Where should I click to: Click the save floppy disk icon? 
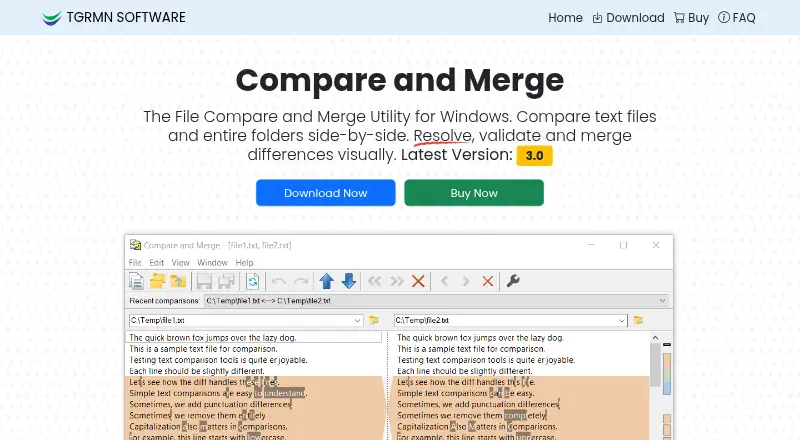(204, 281)
